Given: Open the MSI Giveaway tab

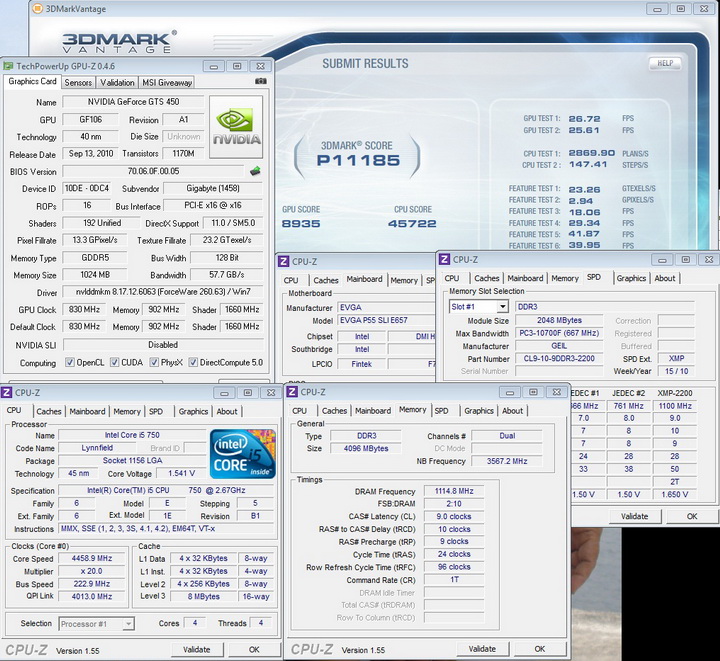Looking at the screenshot, I should 167,83.
